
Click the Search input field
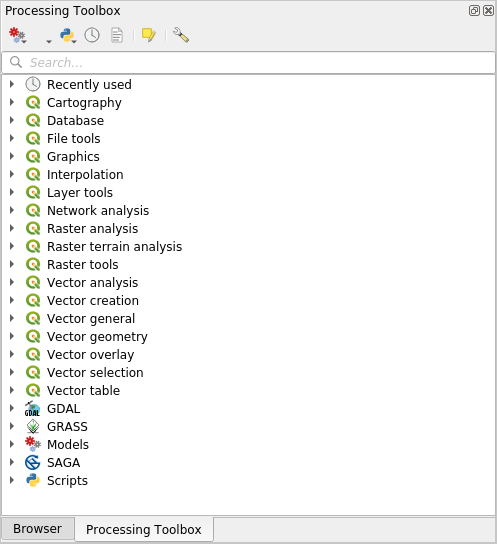coord(248,62)
